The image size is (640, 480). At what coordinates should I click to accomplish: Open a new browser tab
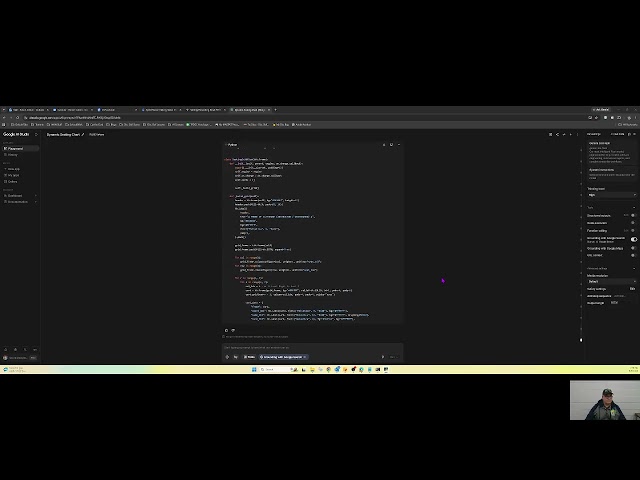click(x=276, y=110)
